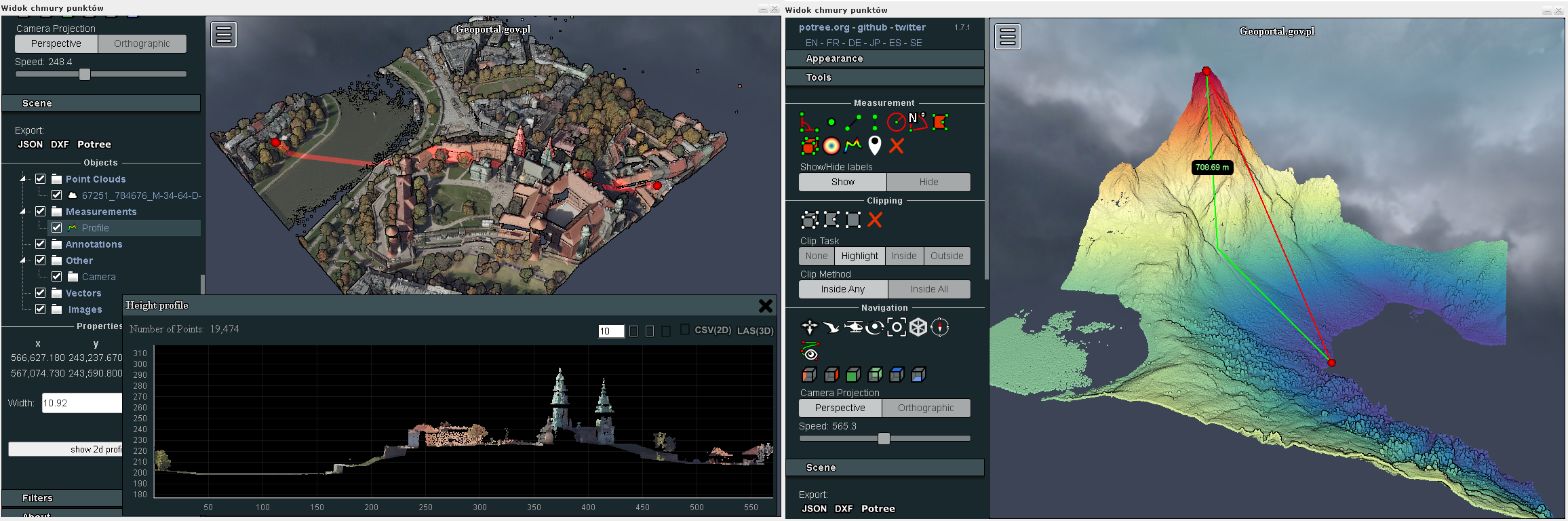Open hamburger menu in mountain viewer

pos(1008,36)
